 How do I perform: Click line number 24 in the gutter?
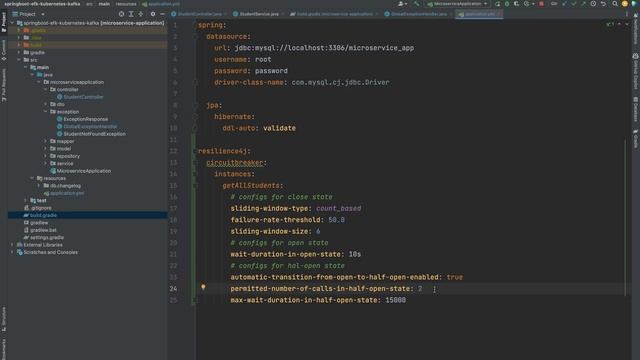tap(173, 289)
